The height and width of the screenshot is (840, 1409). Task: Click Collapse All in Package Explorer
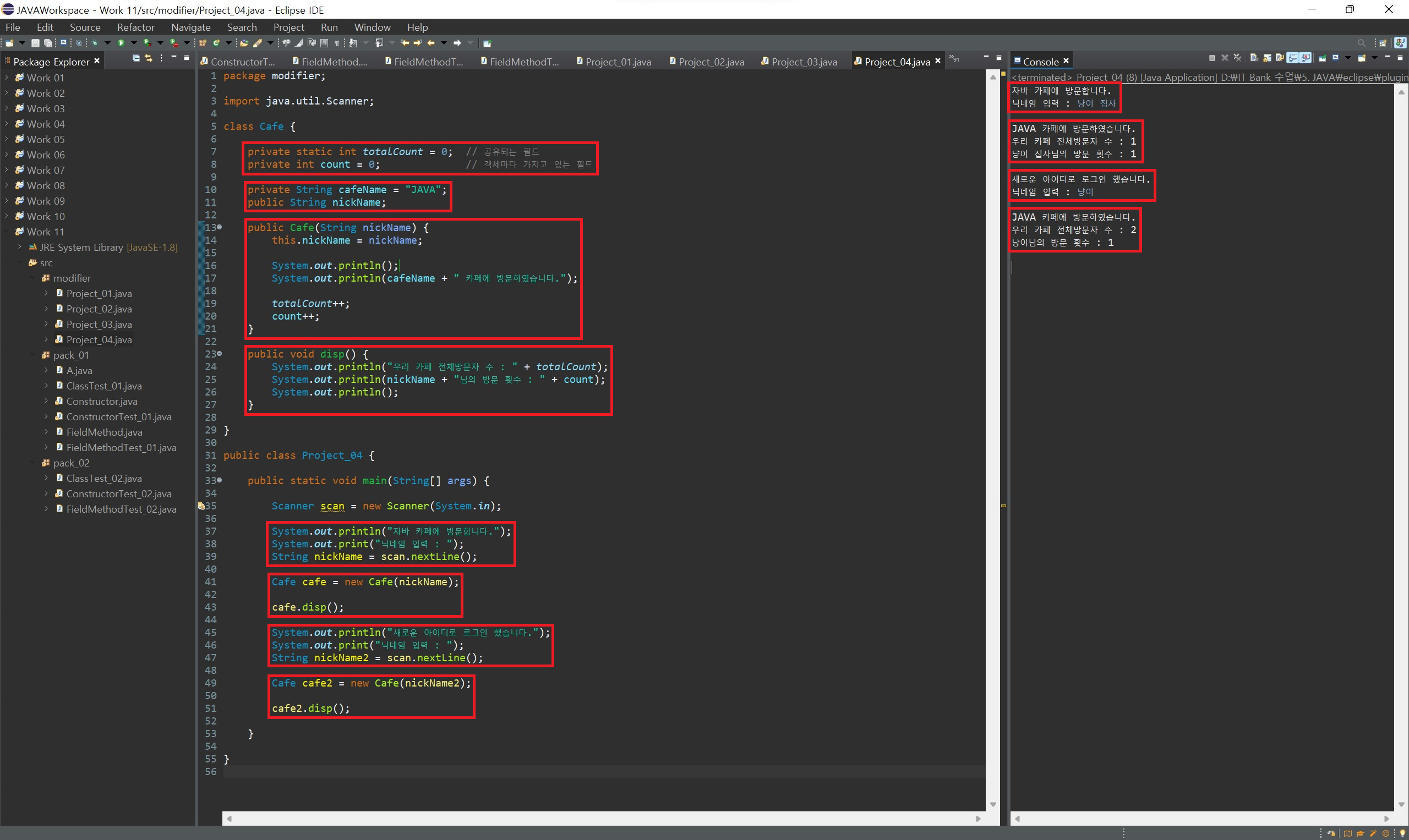coord(136,58)
